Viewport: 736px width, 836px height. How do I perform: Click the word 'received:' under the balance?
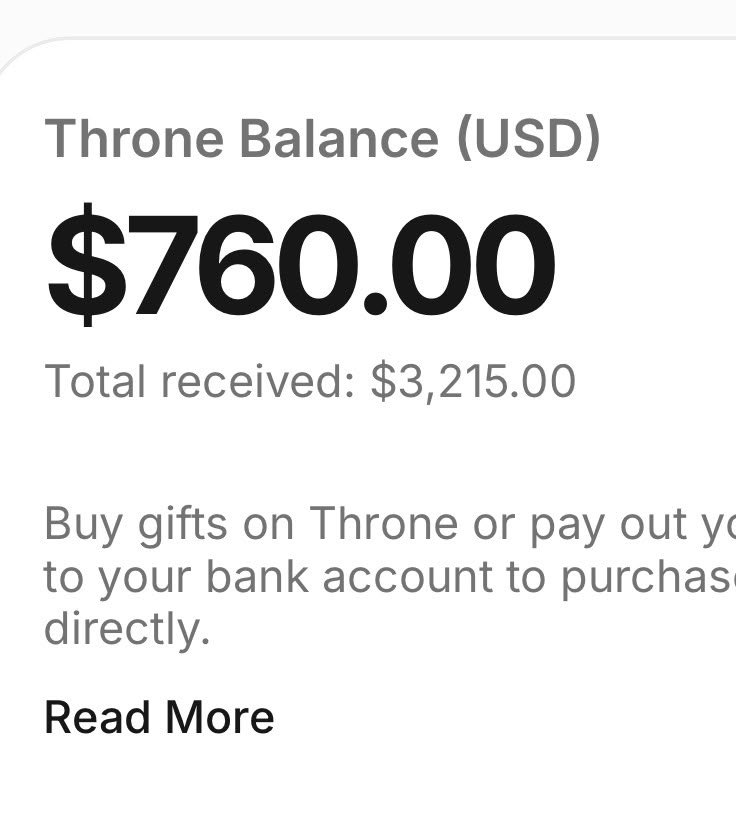point(258,381)
